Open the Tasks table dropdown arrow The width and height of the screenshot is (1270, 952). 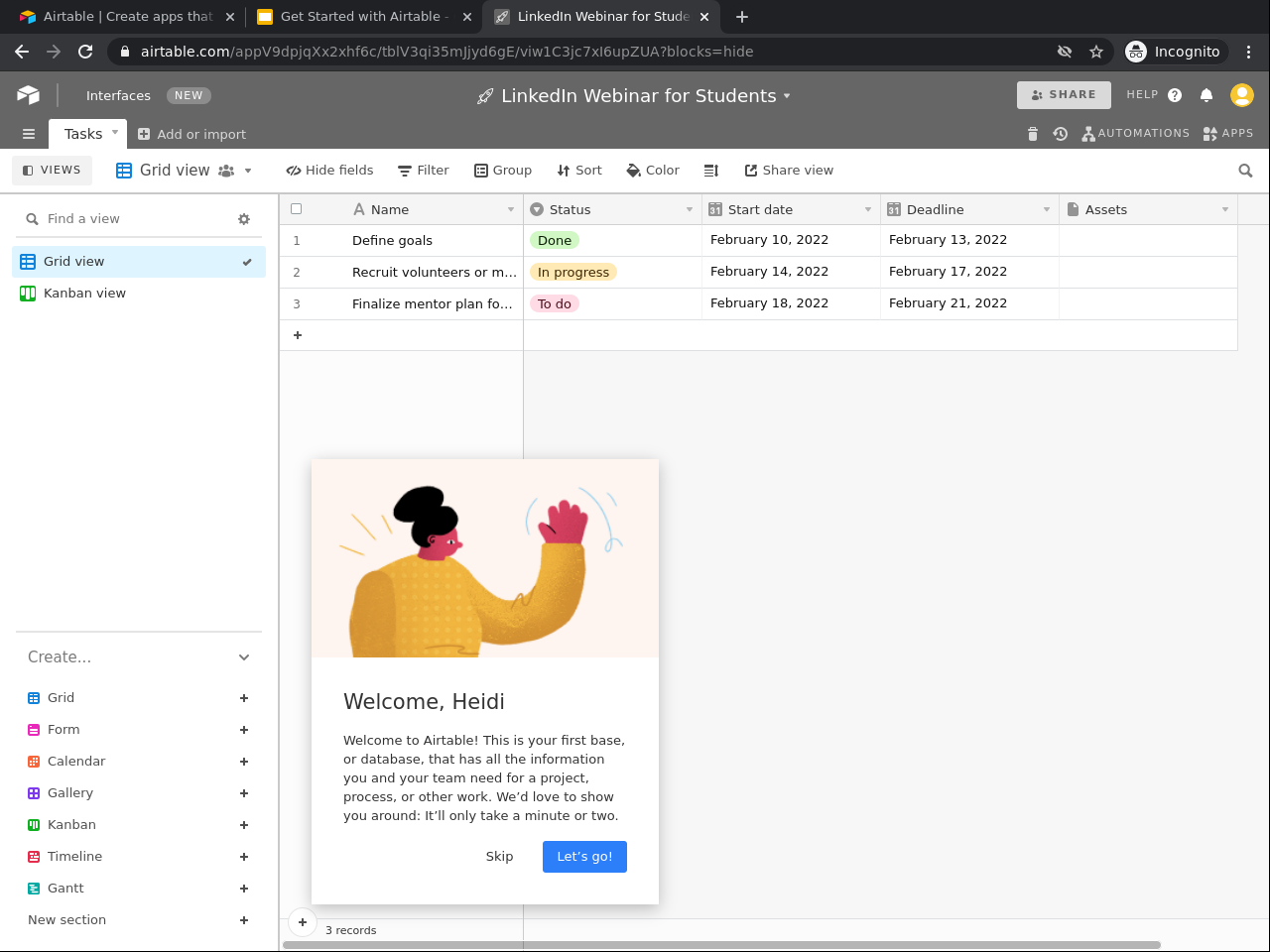(x=115, y=131)
